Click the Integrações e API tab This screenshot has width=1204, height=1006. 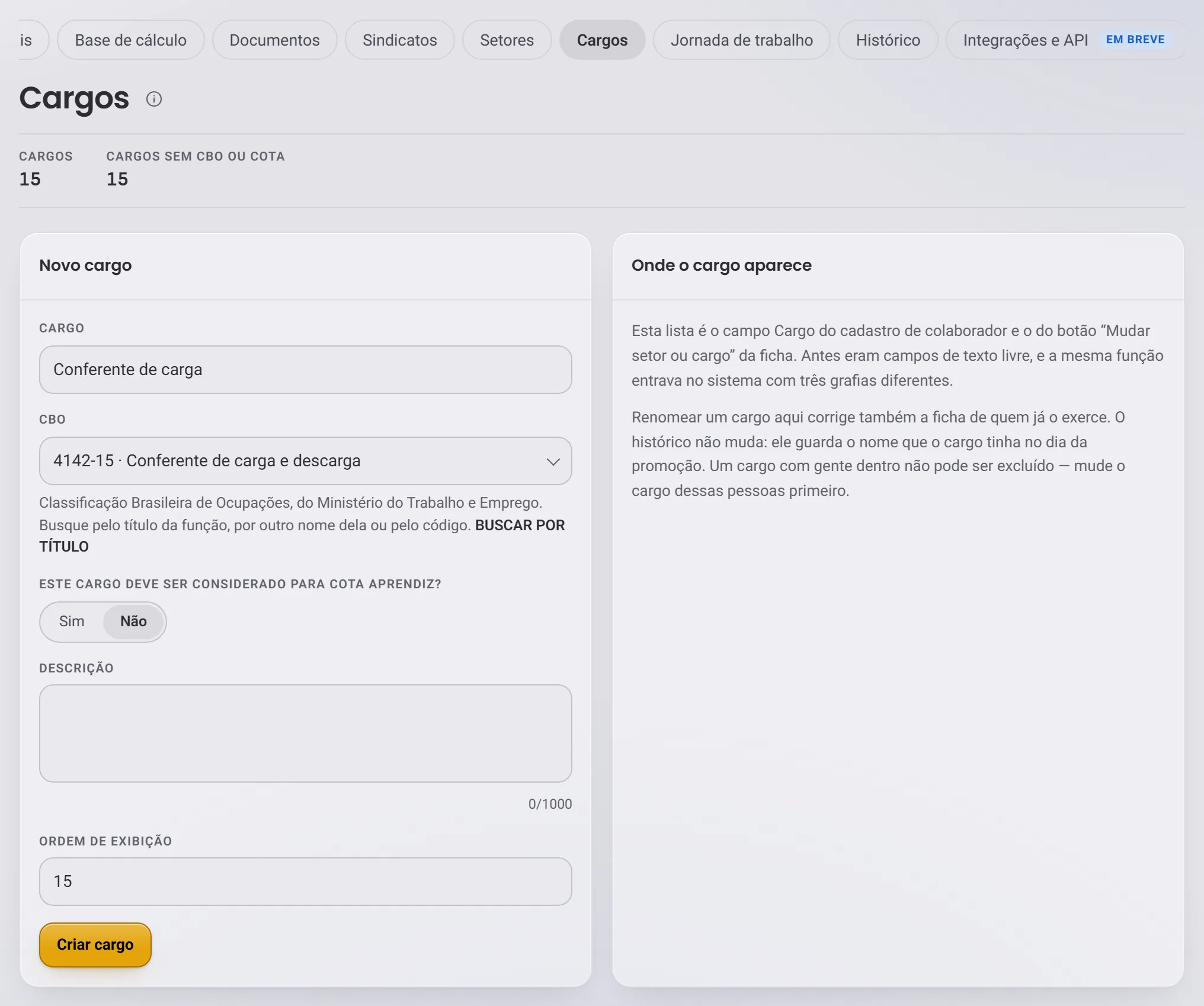tap(1025, 40)
